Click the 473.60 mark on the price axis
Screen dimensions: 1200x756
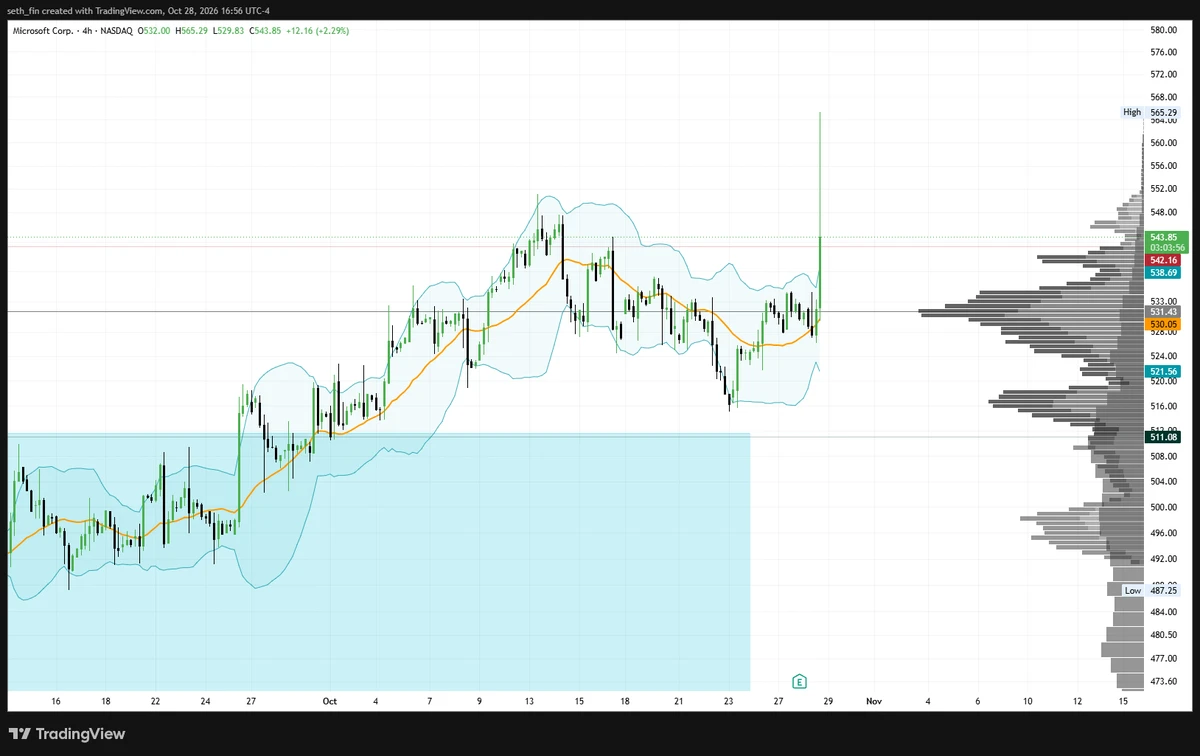[1163, 681]
